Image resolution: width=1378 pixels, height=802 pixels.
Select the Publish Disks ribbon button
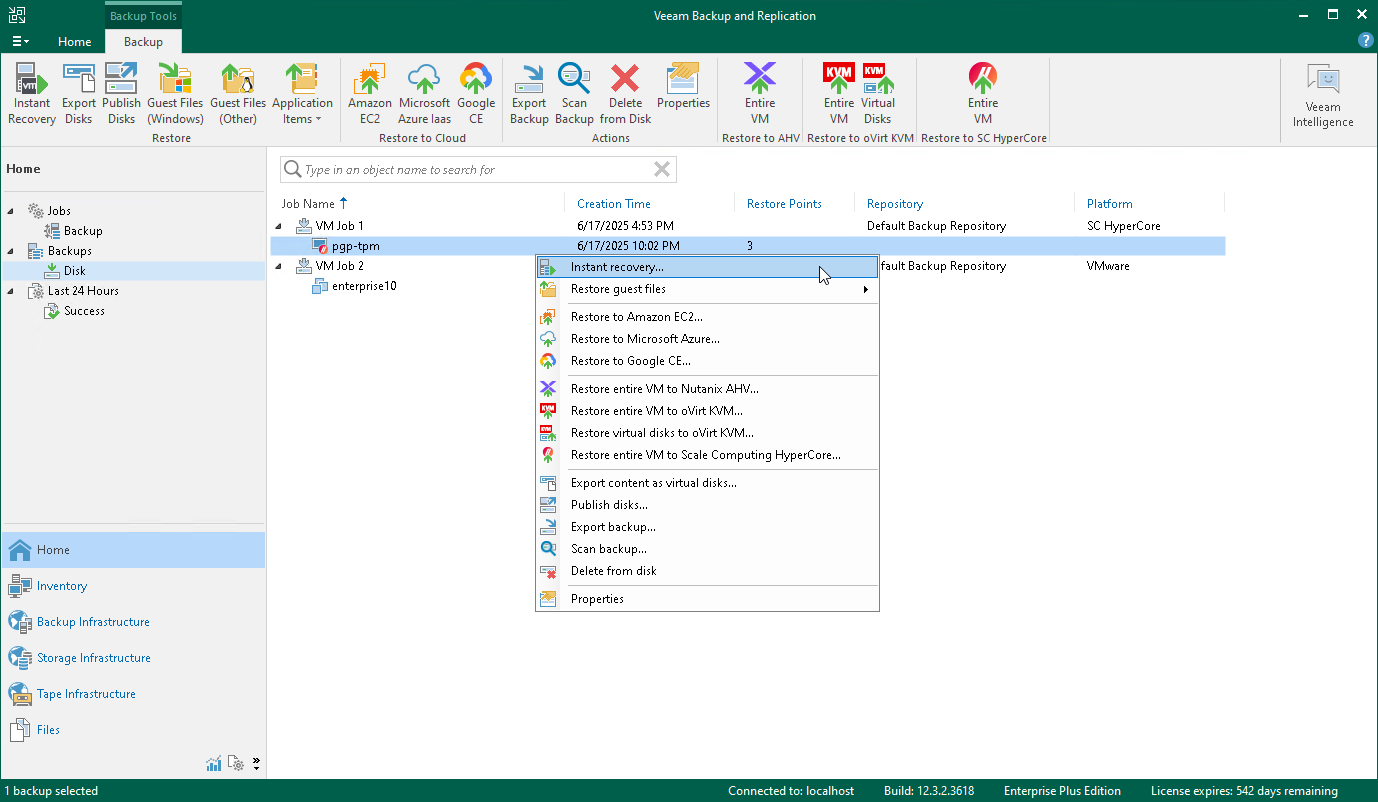[x=121, y=94]
